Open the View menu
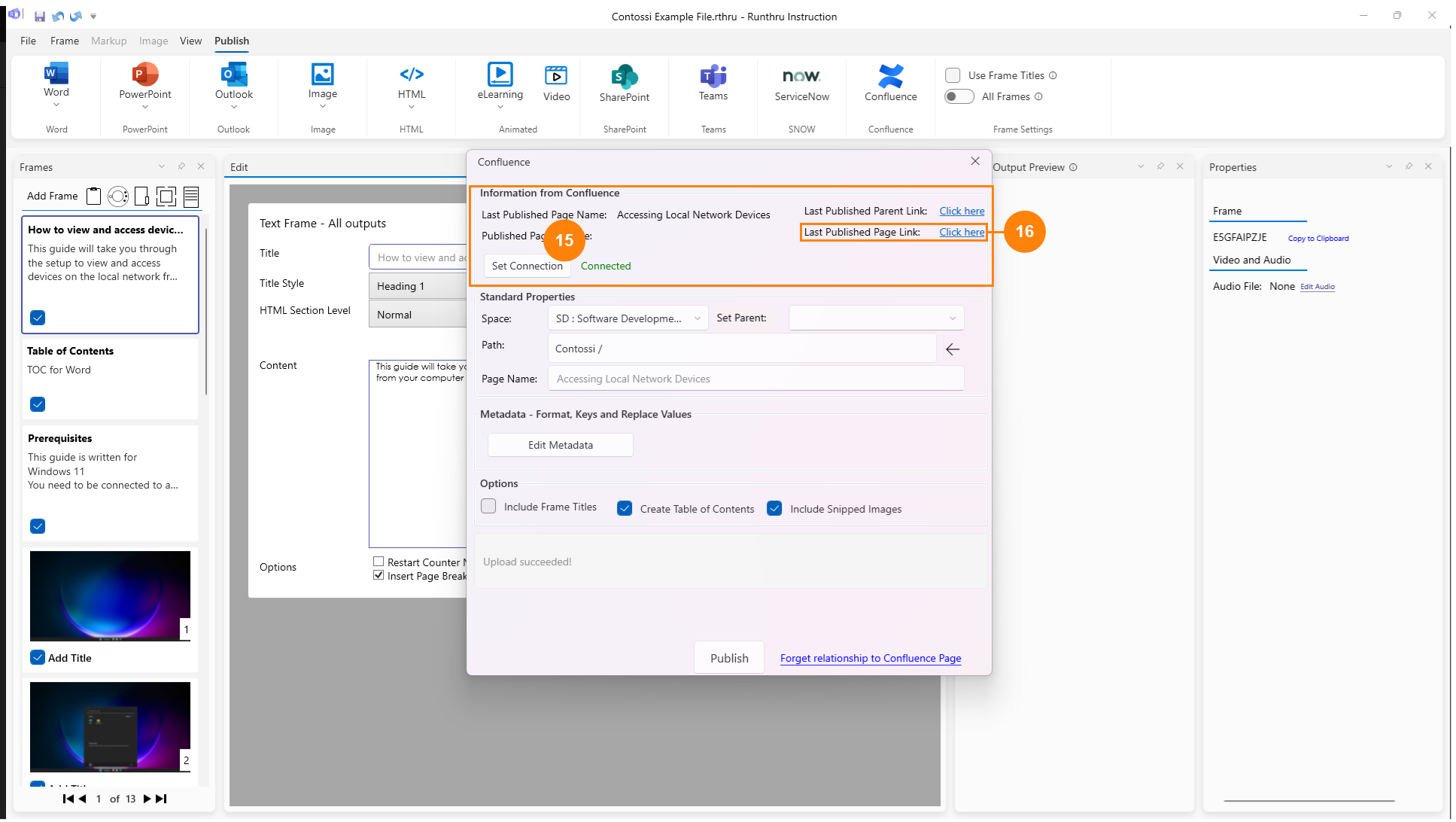 pos(190,41)
